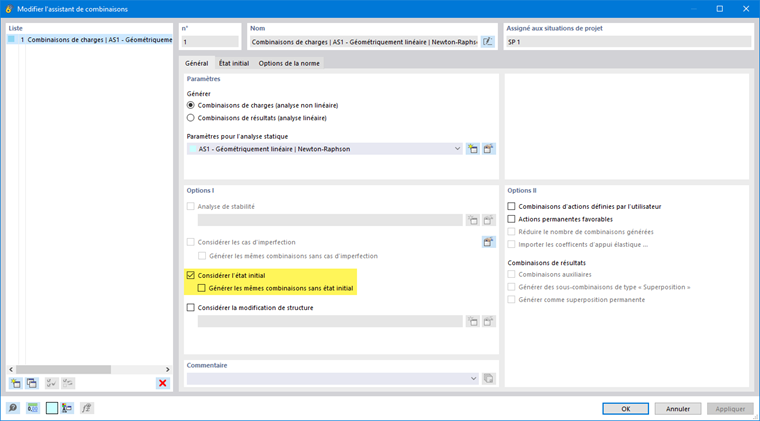Confirm with the OK button
760x421 pixels.
625,409
